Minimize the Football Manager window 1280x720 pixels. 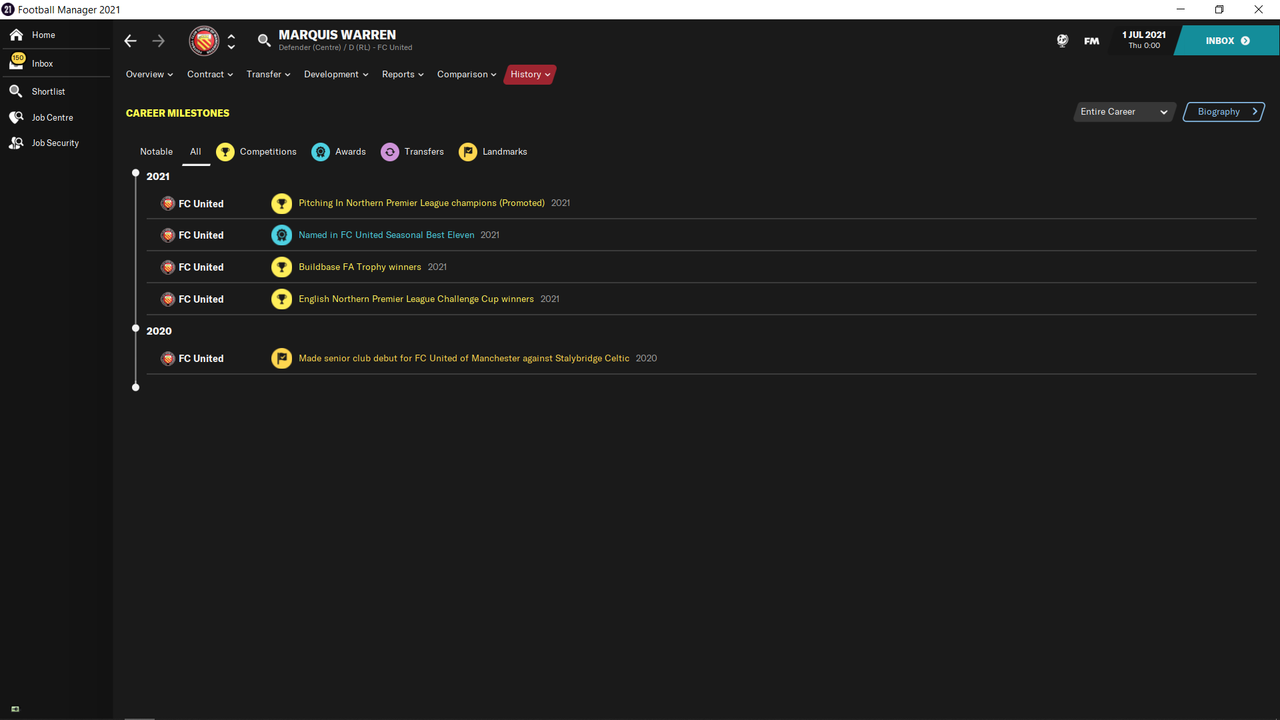[1181, 9]
